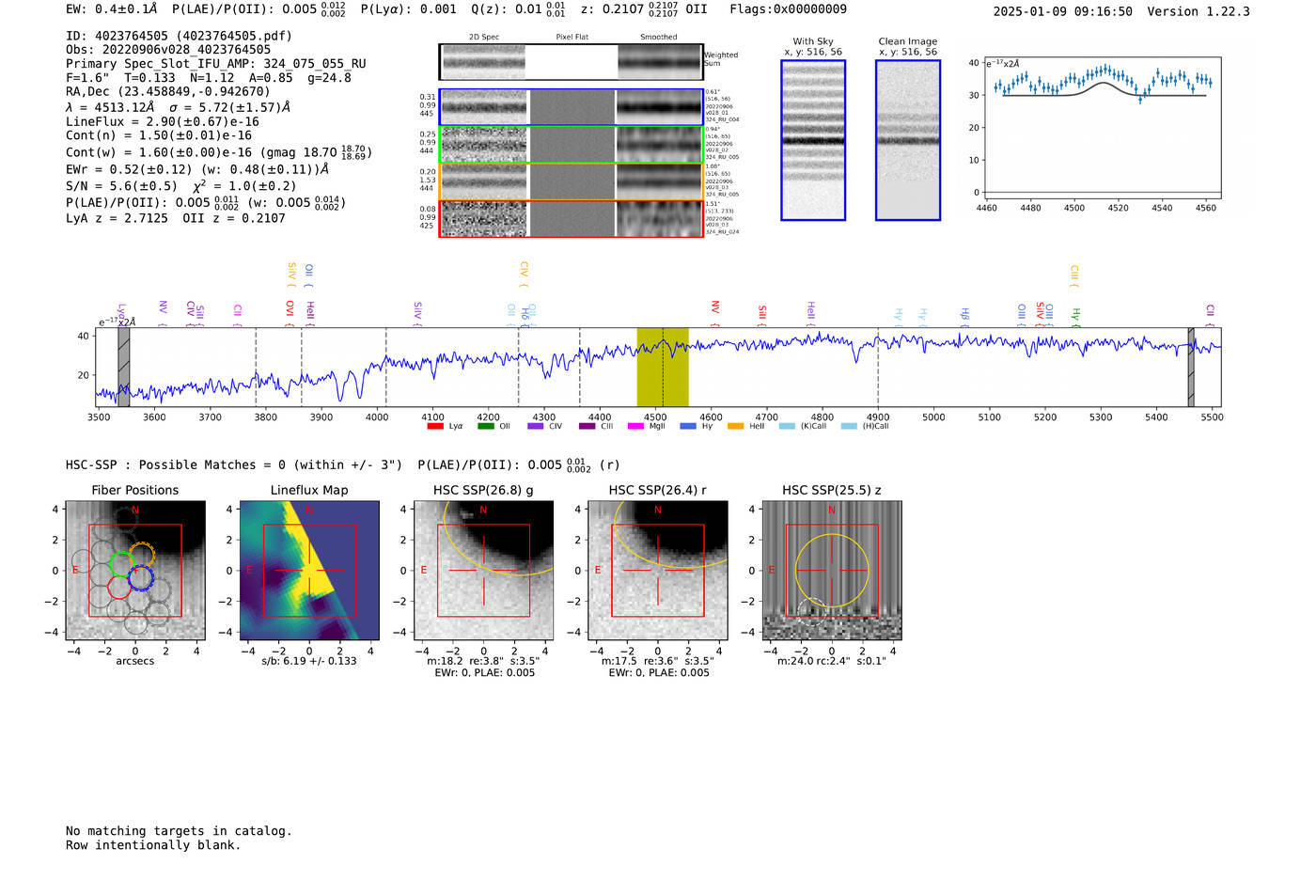Open the Clean Image cutout

pos(908,140)
